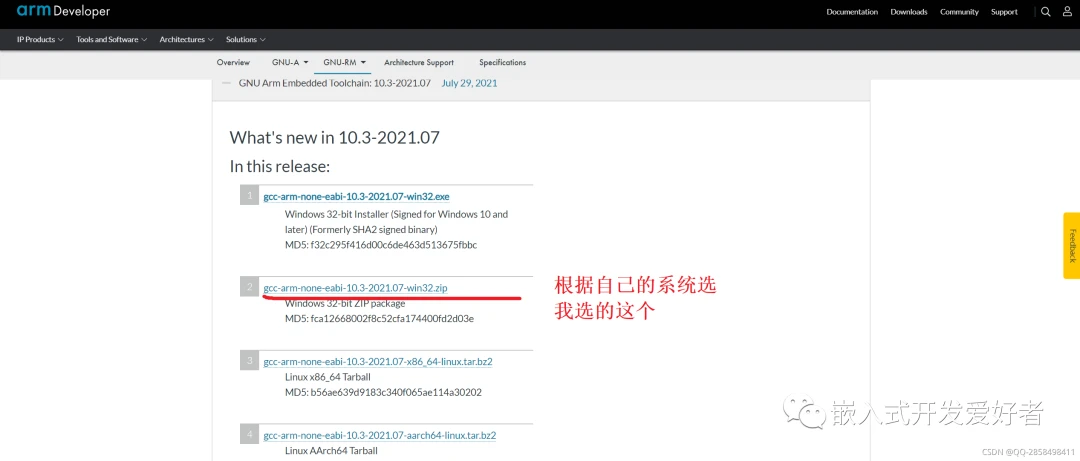Collapse the GNU Arm Embedded Toolchain 10.3-2021.07 section
The image size is (1080, 461).
click(x=225, y=83)
